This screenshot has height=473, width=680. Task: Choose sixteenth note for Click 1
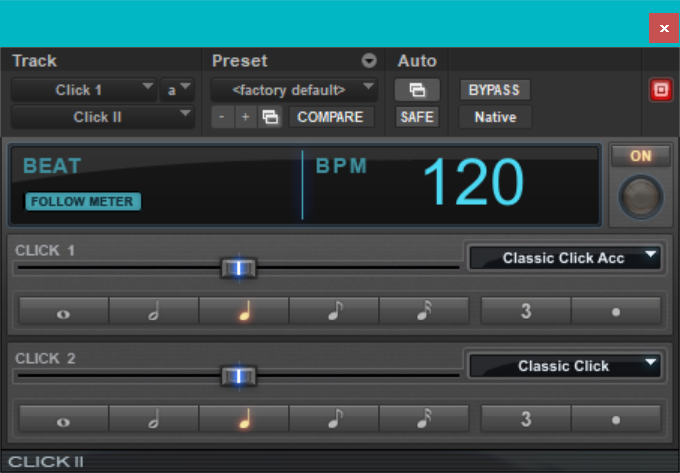(424, 311)
